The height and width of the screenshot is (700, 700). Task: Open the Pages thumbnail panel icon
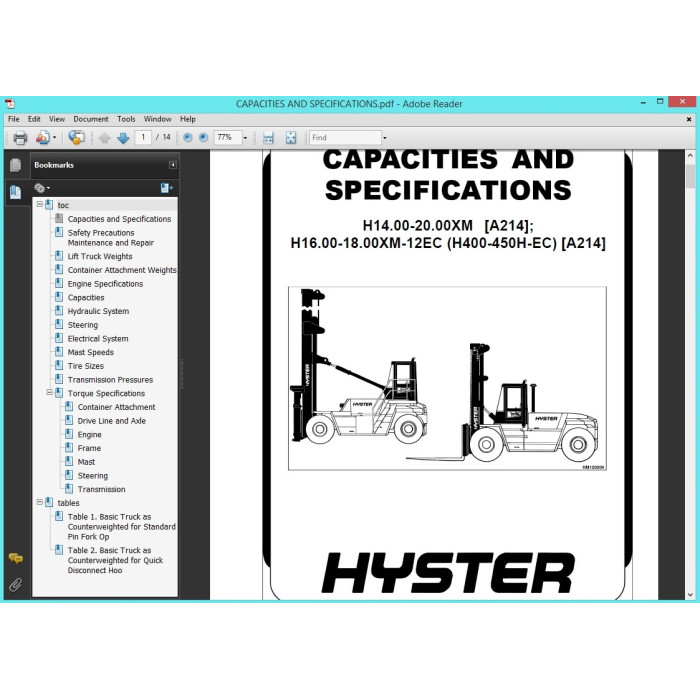click(x=16, y=165)
